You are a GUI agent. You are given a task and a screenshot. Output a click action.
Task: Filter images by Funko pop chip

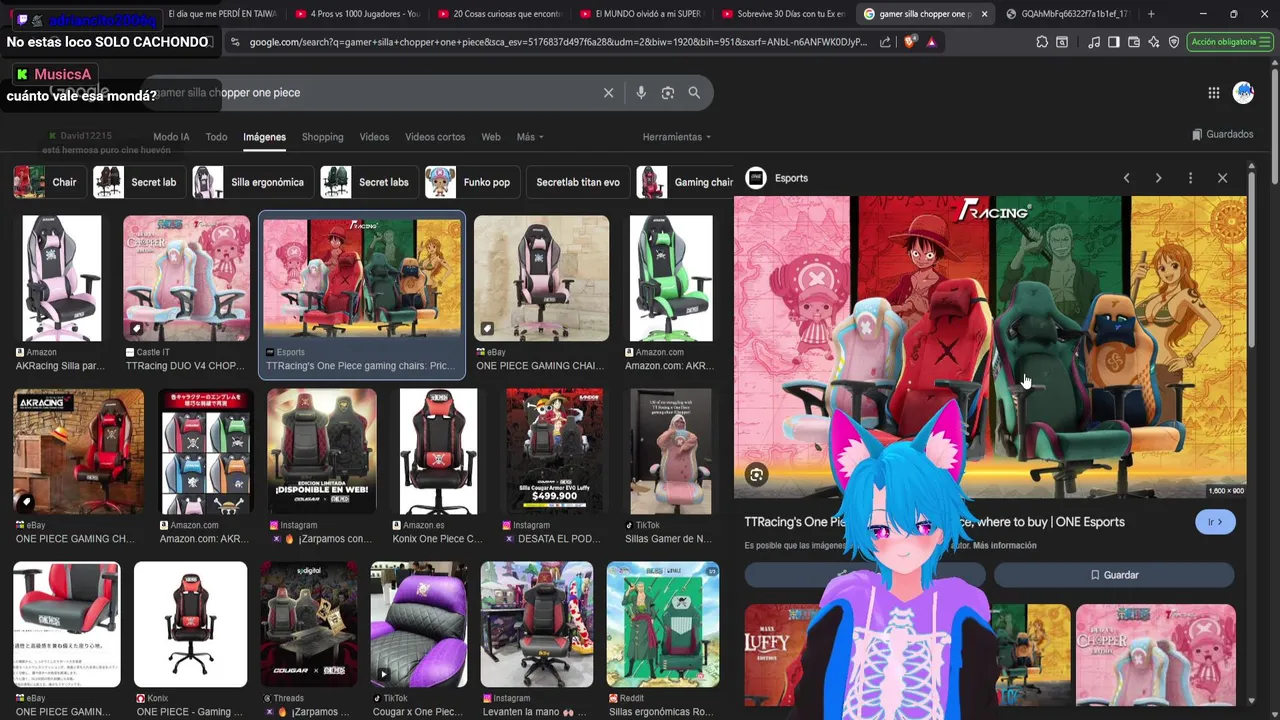point(471,182)
